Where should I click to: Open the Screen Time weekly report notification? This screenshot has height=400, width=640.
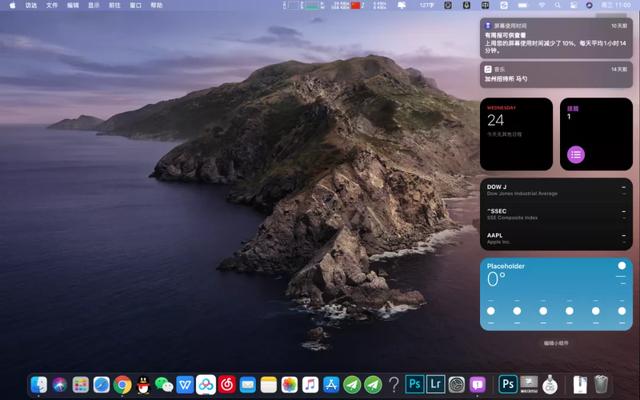click(x=556, y=37)
